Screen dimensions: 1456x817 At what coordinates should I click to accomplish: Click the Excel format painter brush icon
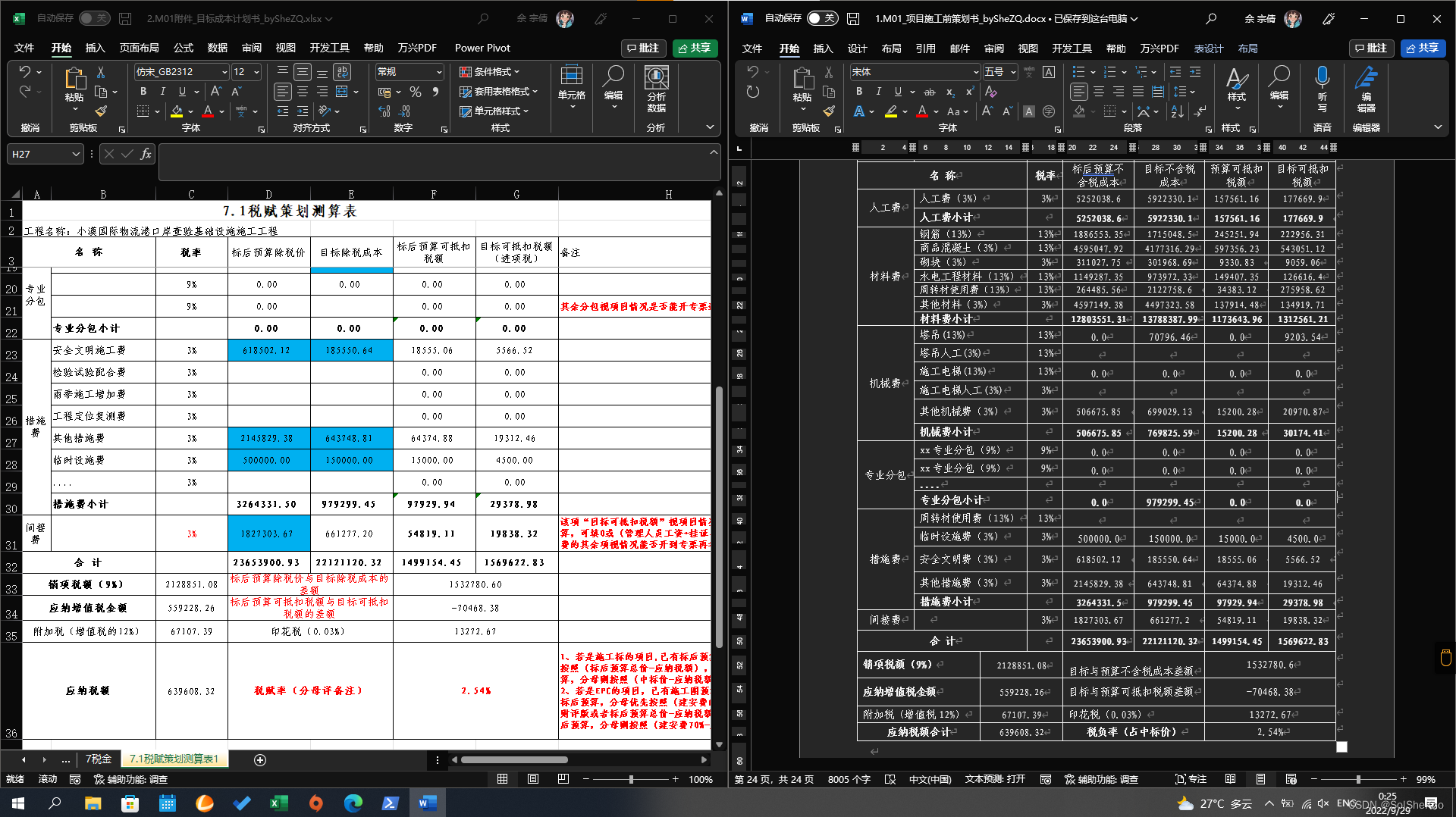click(x=101, y=111)
